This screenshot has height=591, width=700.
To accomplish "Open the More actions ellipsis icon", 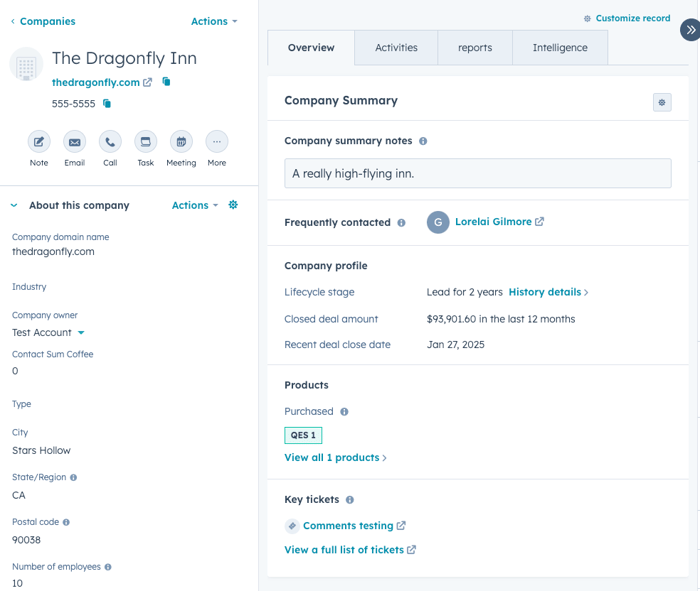I will coord(217,142).
